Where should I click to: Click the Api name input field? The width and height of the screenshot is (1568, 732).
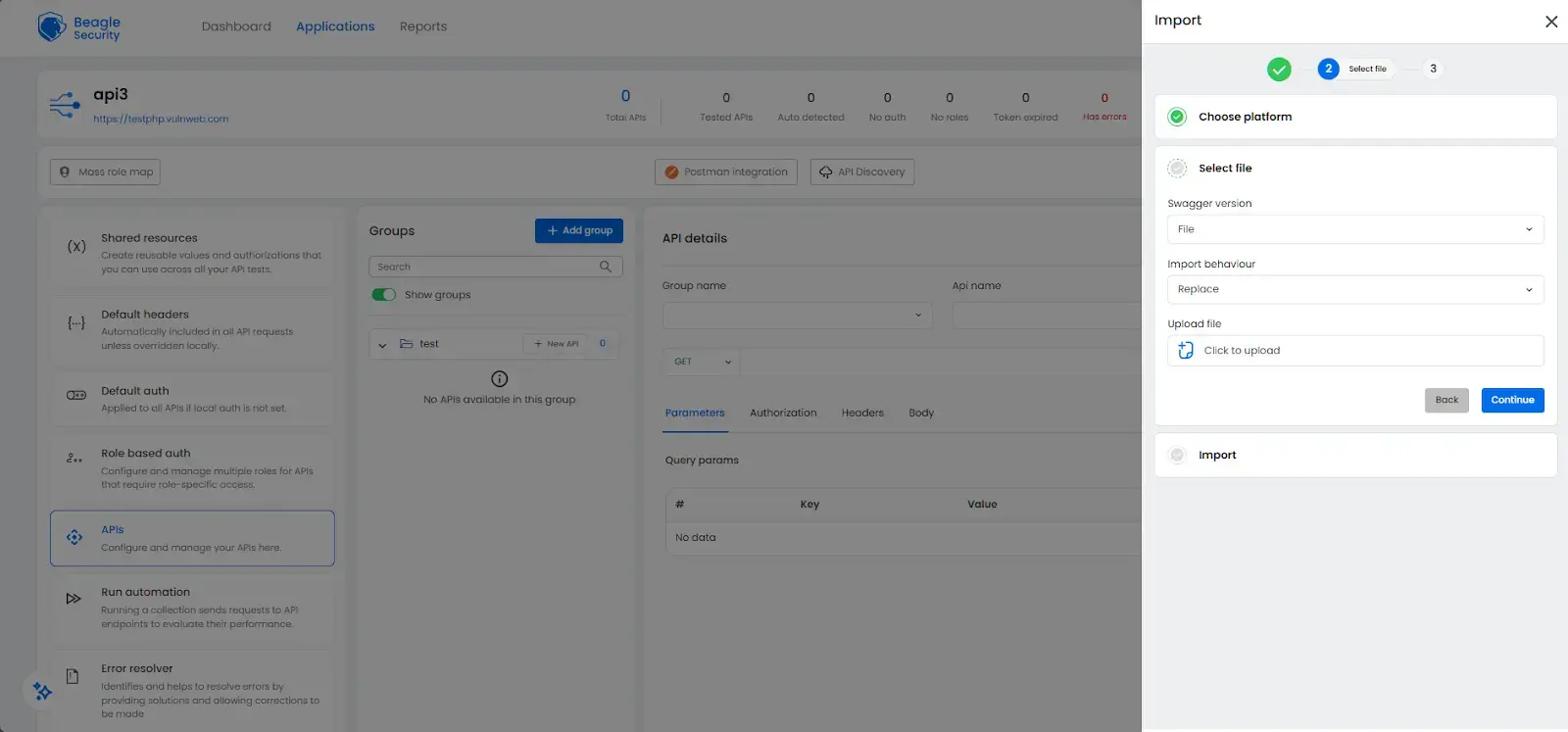click(x=1047, y=315)
